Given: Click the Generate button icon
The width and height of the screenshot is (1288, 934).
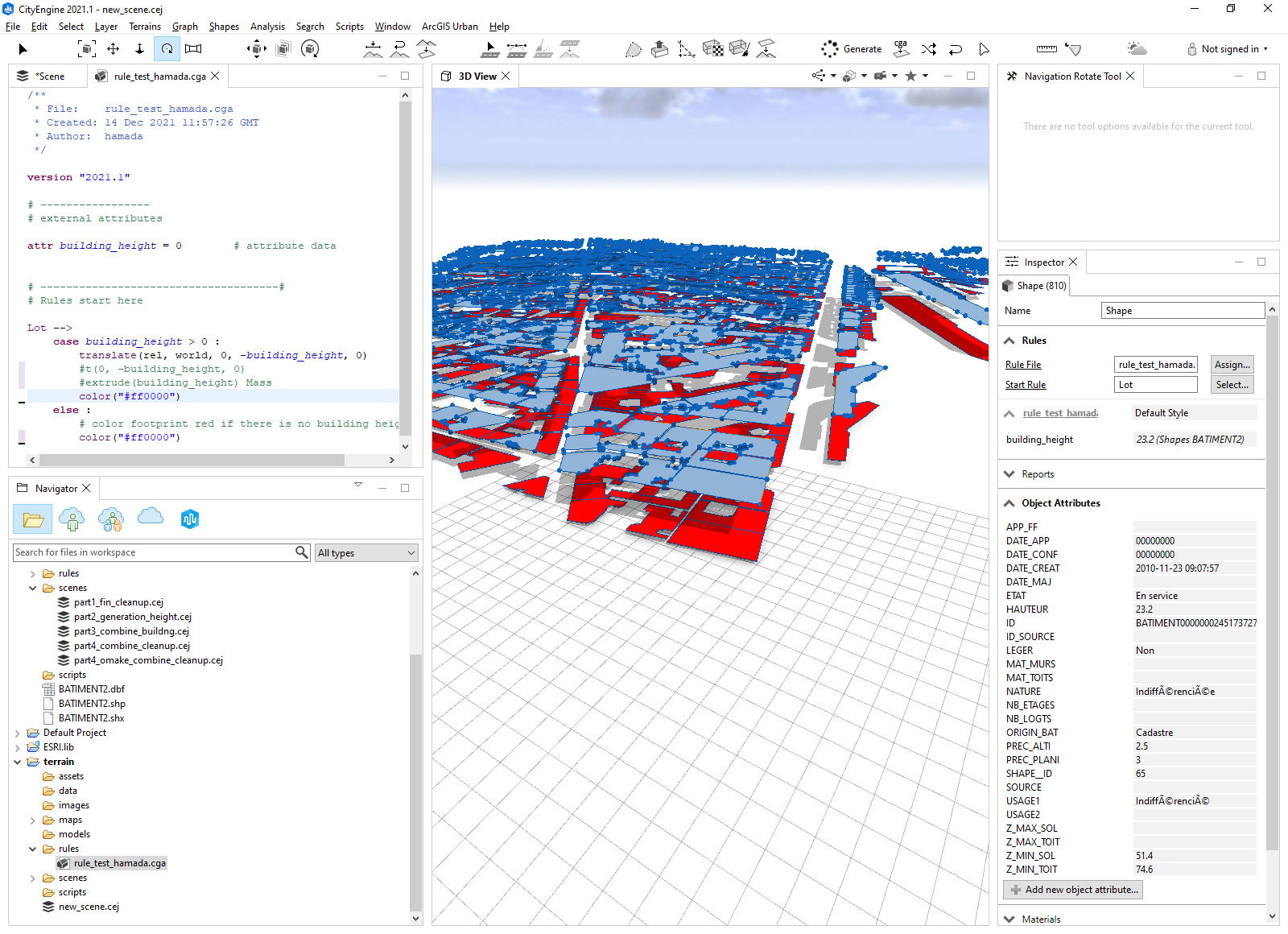Looking at the screenshot, I should tap(830, 48).
